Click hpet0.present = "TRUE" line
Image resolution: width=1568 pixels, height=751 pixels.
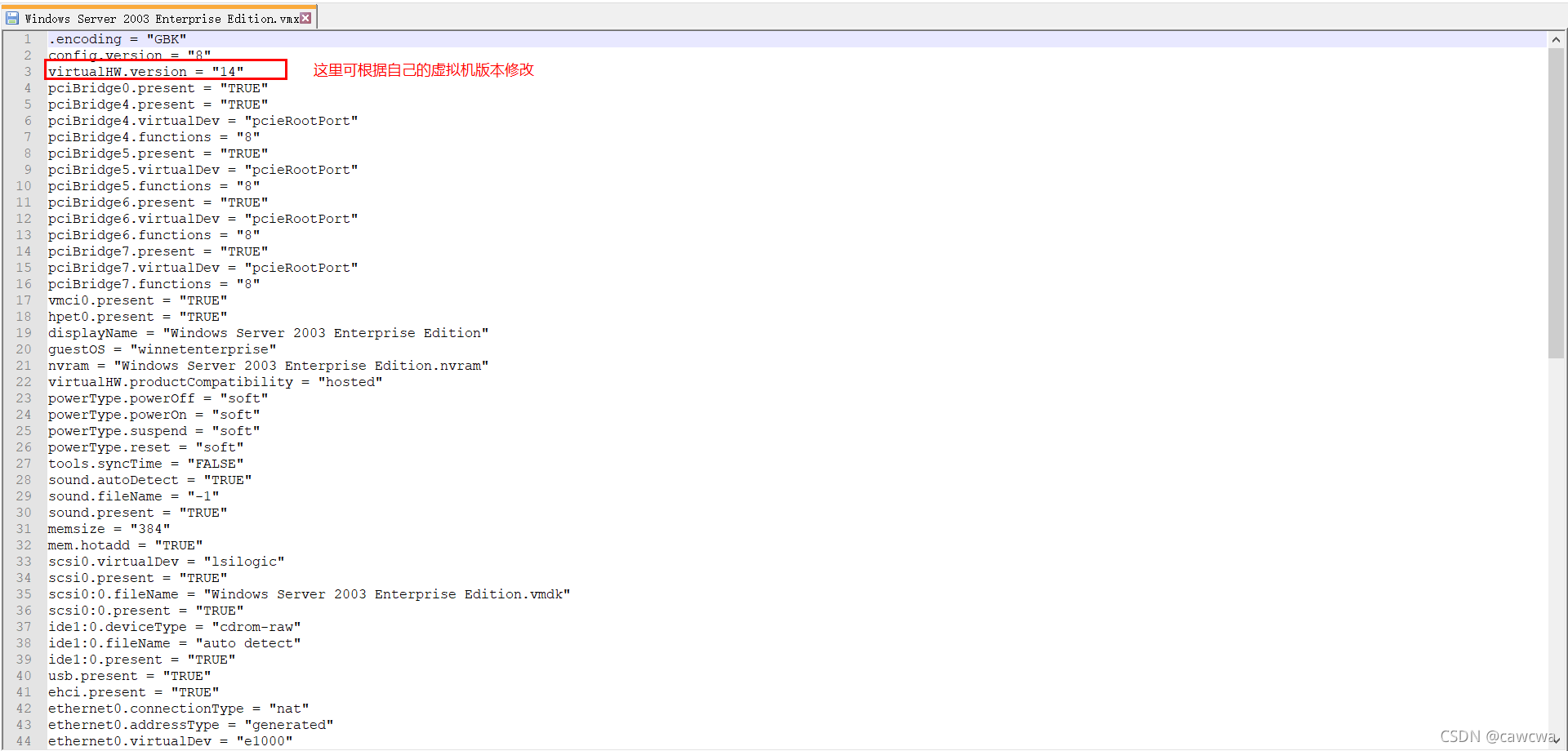click(137, 317)
